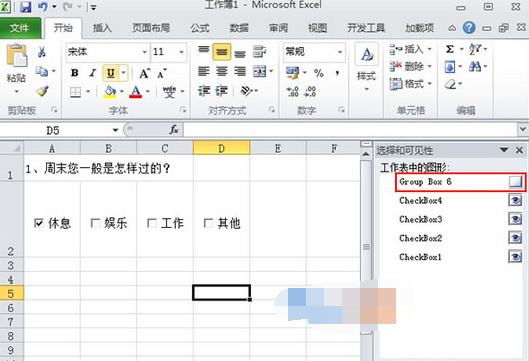529x361 pixels.
Task: Click the Undo arrow icon
Action: (x=43, y=7)
